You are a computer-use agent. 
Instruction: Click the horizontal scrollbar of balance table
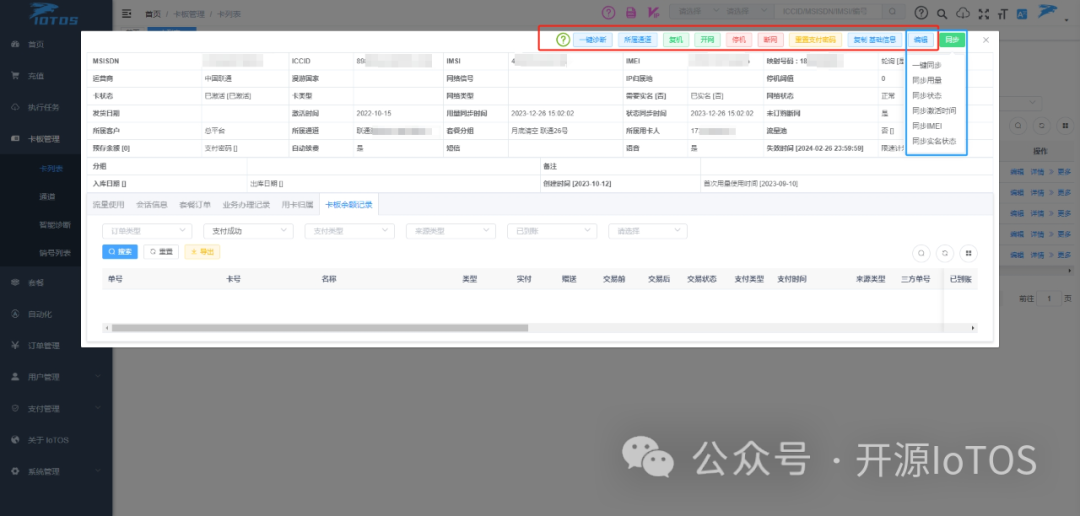320,328
